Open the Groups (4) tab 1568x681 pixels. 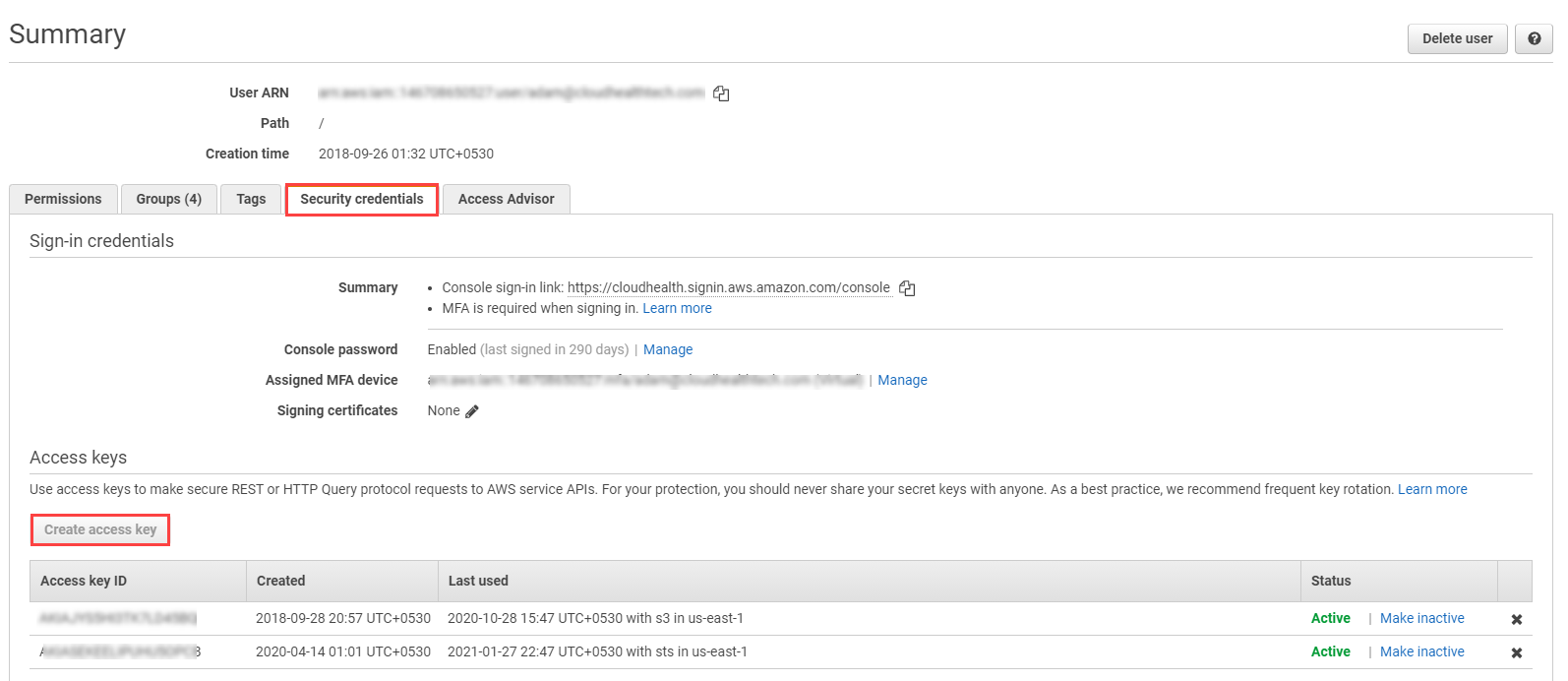(x=168, y=199)
